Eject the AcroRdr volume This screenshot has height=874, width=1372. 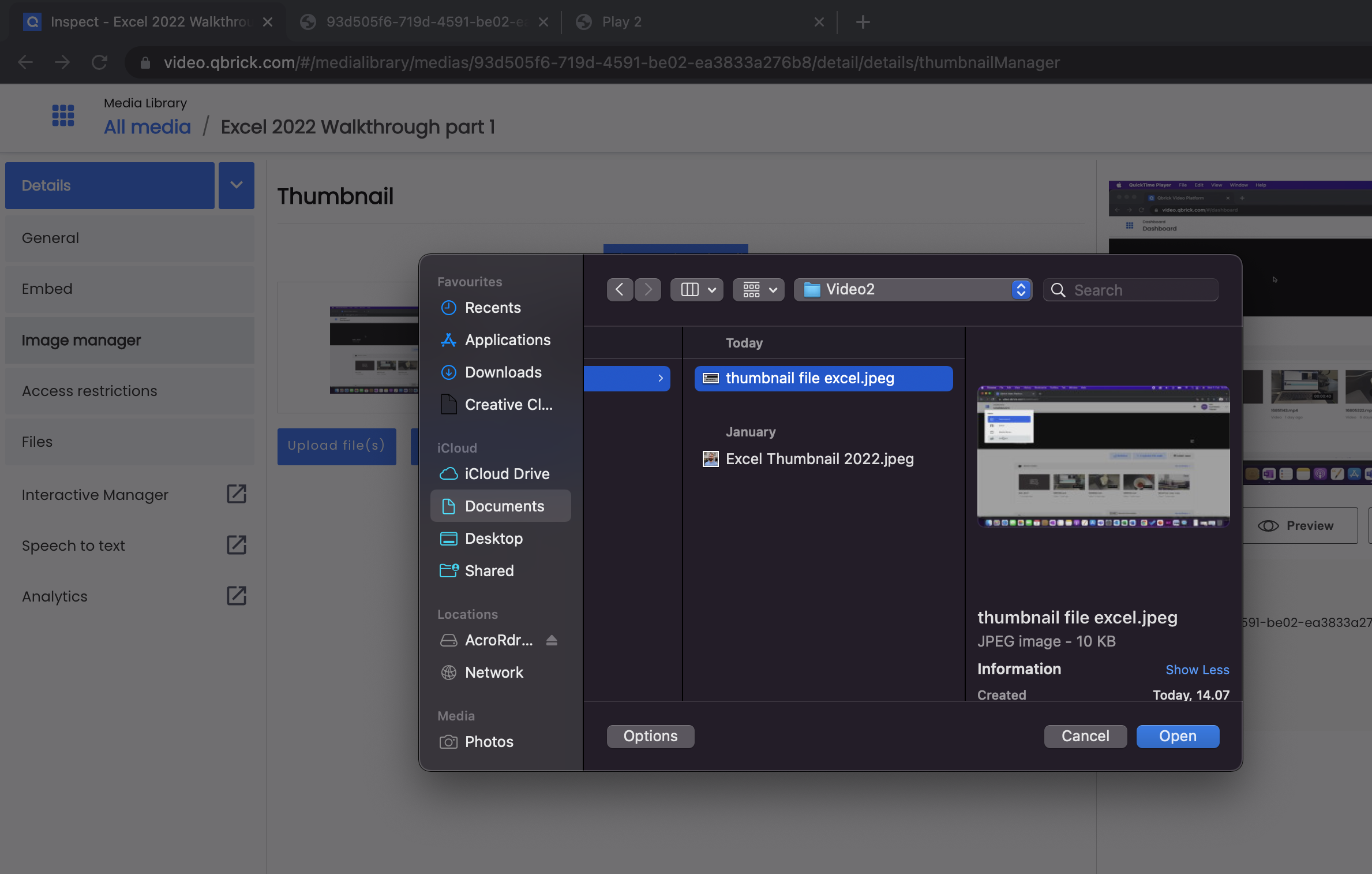click(552, 640)
